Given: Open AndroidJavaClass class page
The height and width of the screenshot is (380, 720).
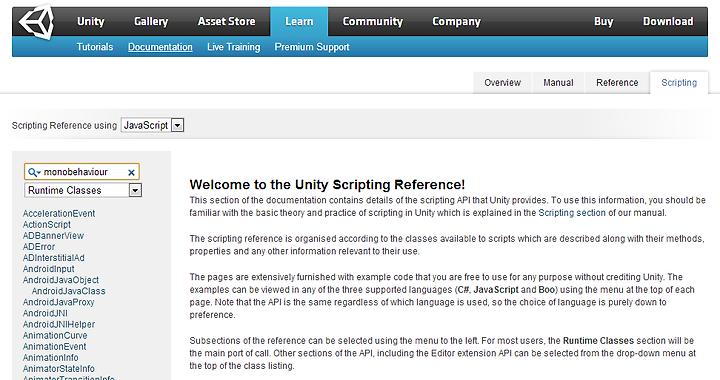Looking at the screenshot, I should [x=68, y=291].
